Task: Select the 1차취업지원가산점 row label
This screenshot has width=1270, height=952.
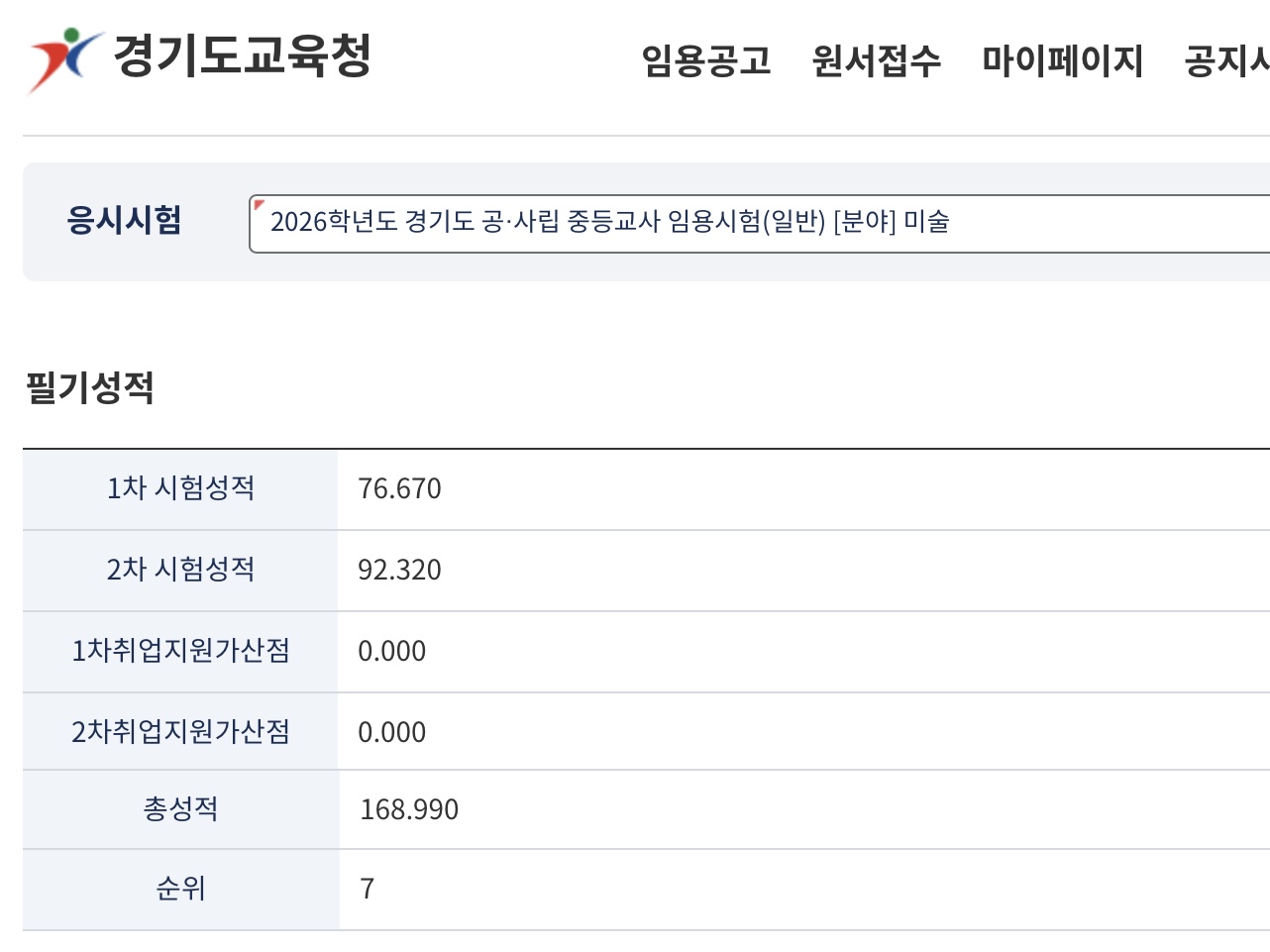Action: (x=180, y=651)
